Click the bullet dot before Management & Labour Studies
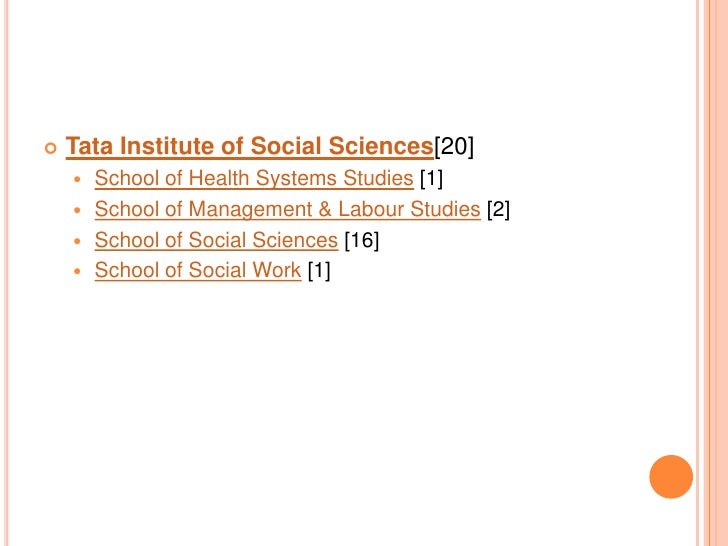The image size is (728, 546). (x=77, y=210)
